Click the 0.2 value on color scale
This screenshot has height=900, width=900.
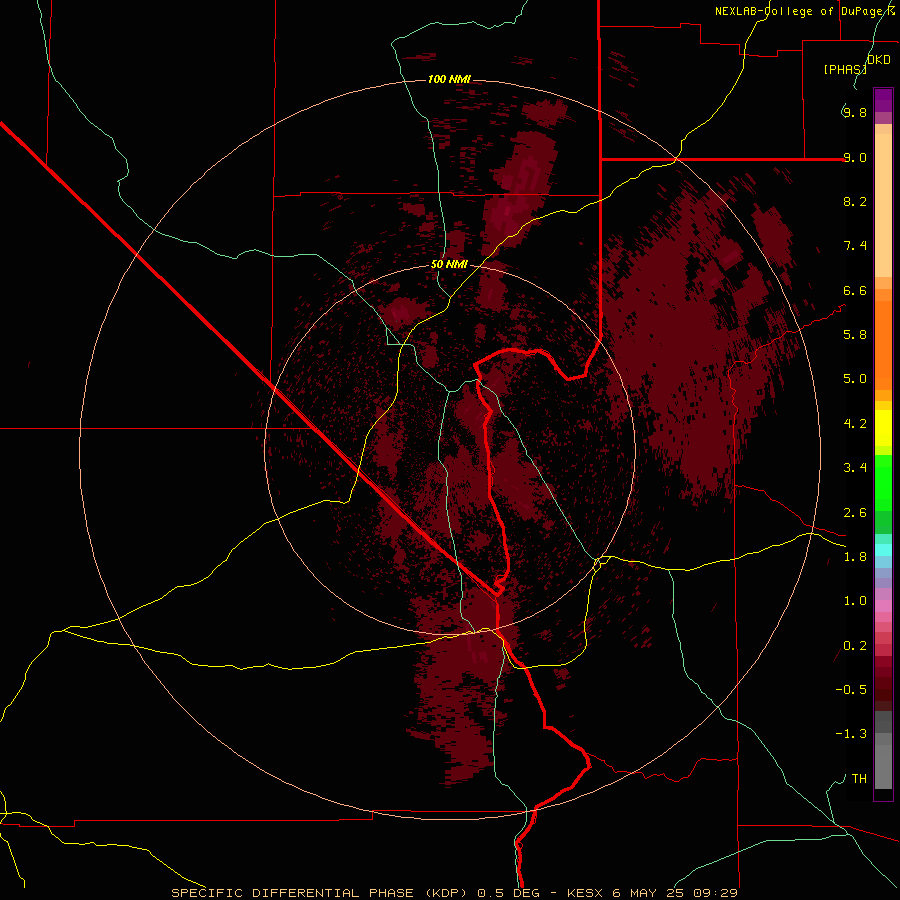[855, 646]
